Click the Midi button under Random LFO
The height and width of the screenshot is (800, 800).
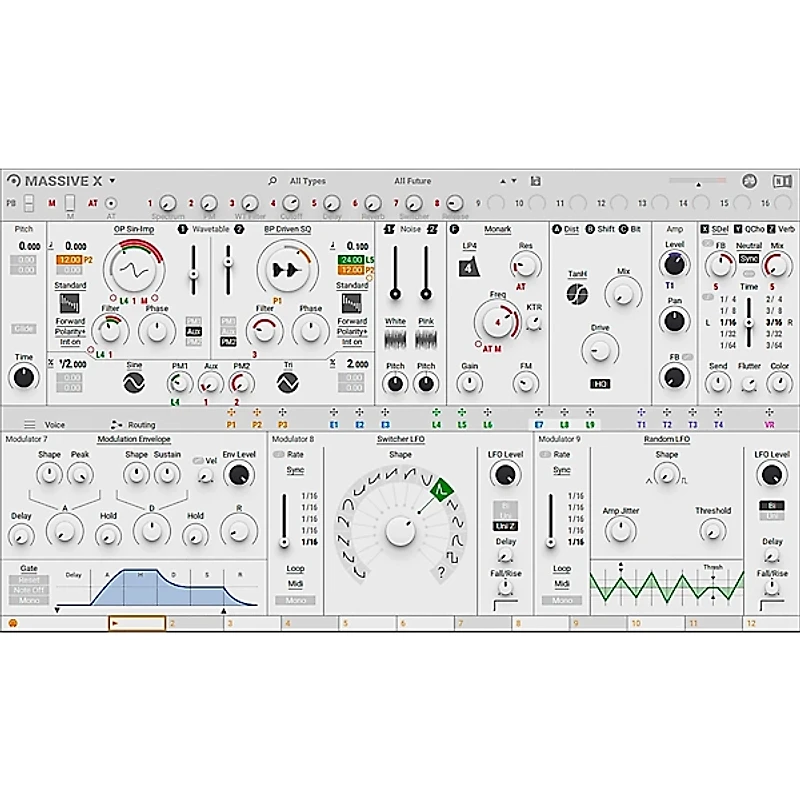pyautogui.click(x=562, y=583)
